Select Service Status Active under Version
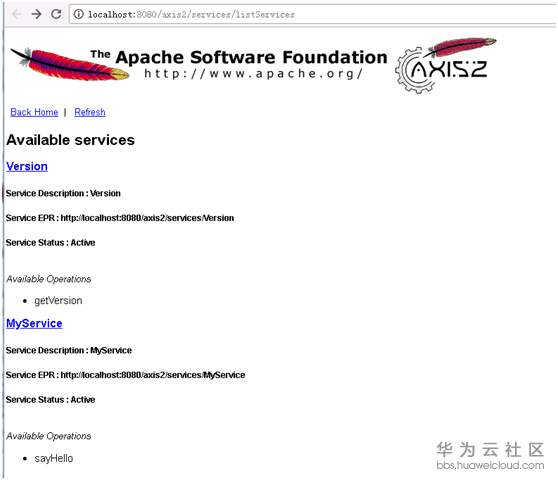558x480 pixels. pyautogui.click(x=51, y=242)
